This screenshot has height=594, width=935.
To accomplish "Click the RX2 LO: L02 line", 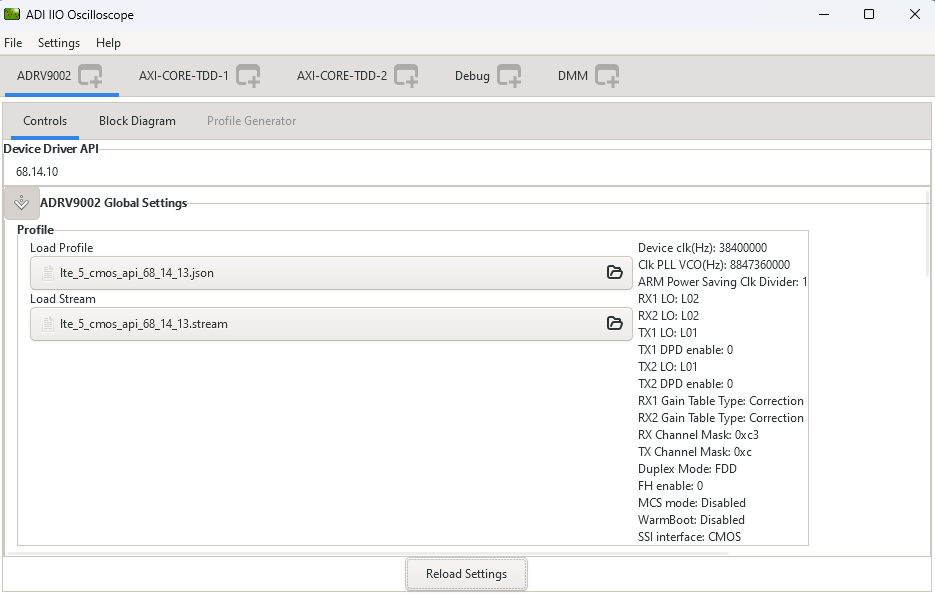I will pyautogui.click(x=668, y=315).
